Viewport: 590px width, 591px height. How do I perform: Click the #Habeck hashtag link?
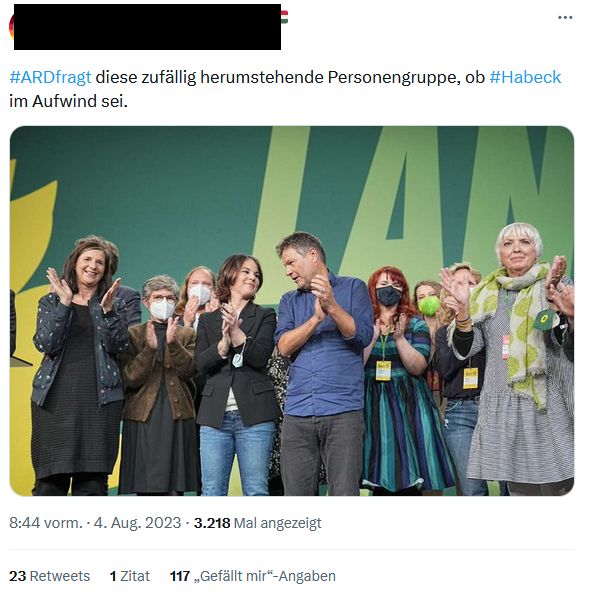525,77
